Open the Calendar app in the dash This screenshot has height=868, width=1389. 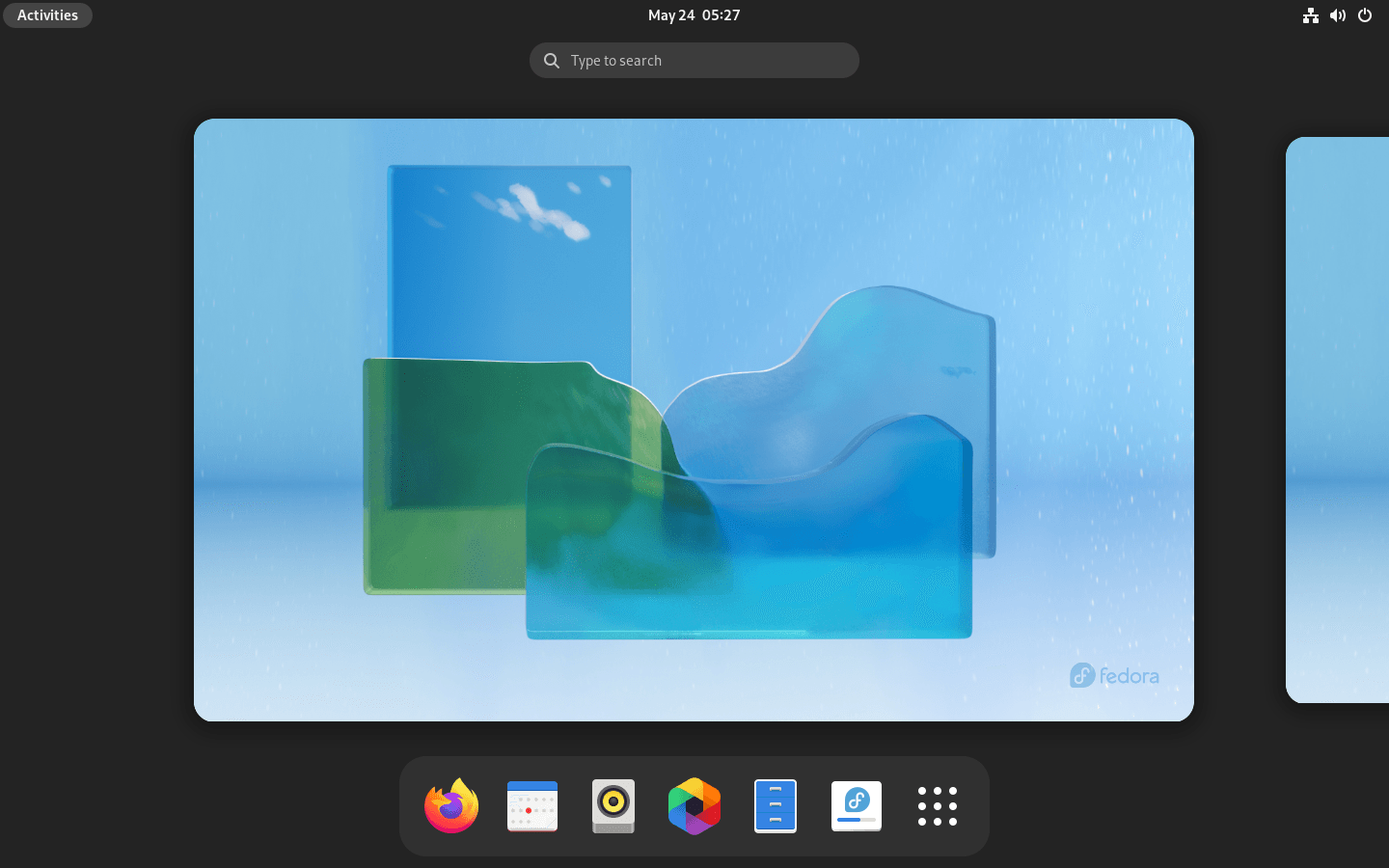click(532, 806)
